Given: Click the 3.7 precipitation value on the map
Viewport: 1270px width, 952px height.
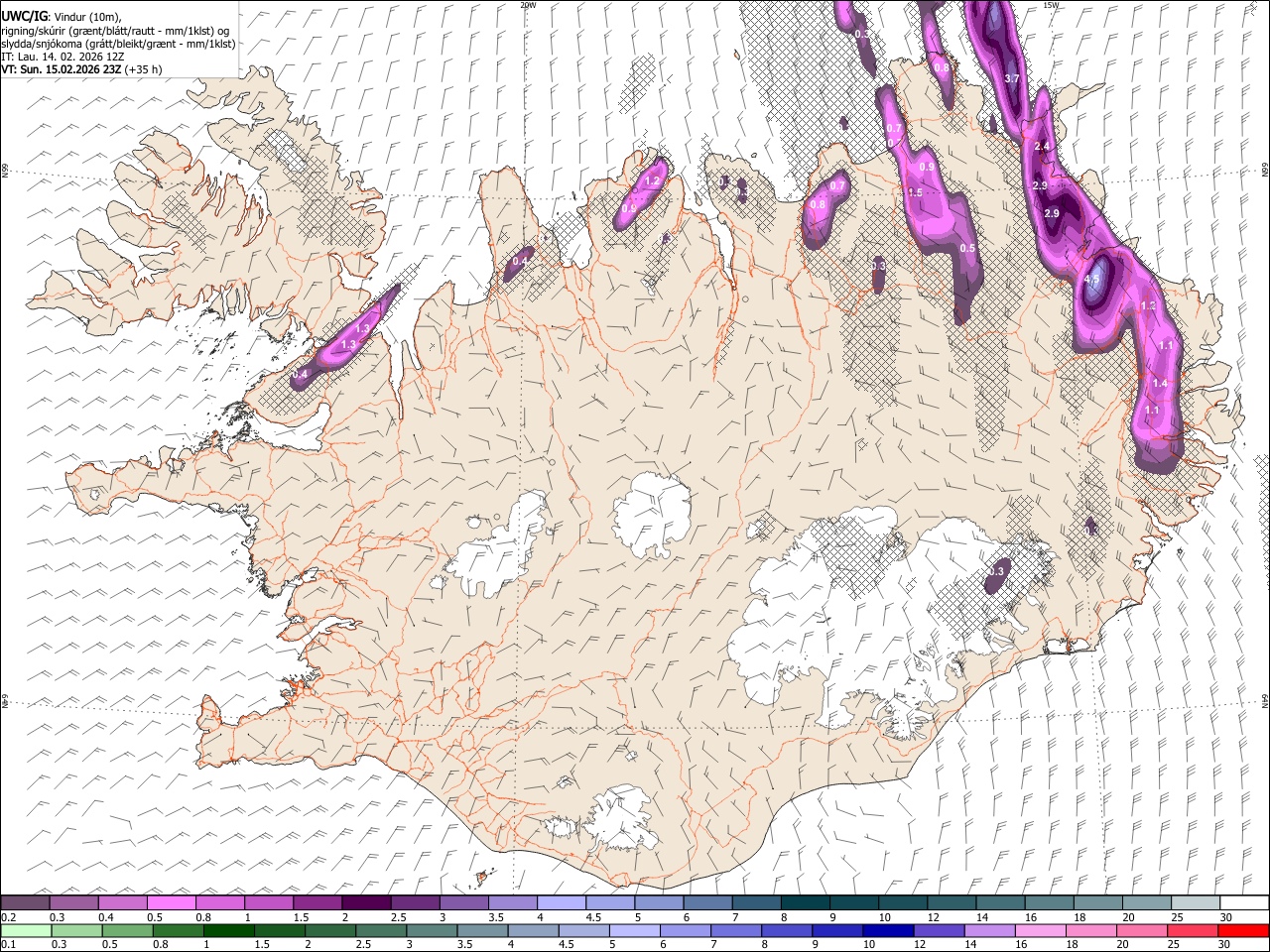Looking at the screenshot, I should click(x=1012, y=78).
